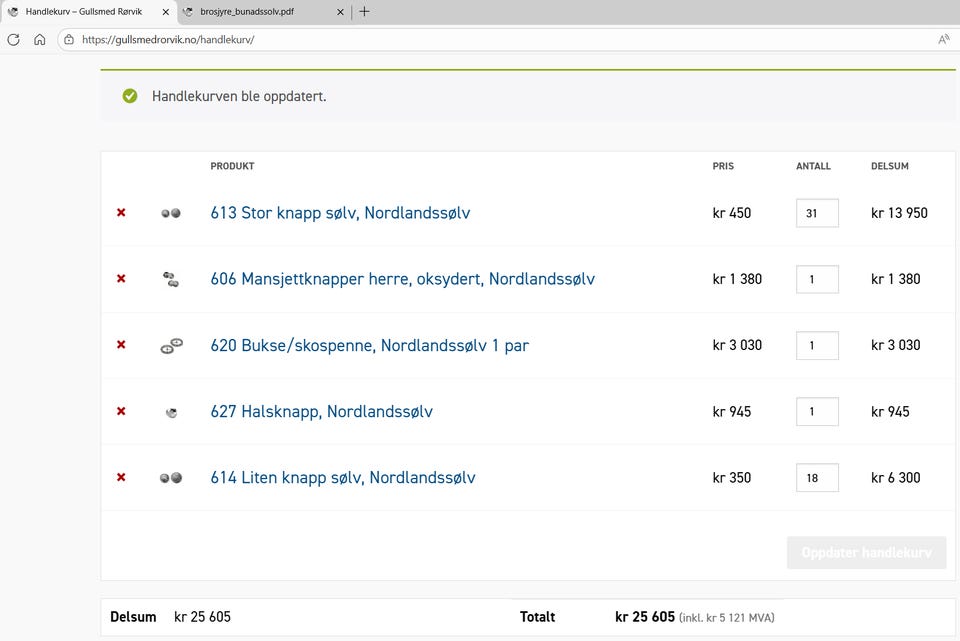Open 614 Liten knapp sølv, Nordlandssølv link
The image size is (960, 641).
343,477
